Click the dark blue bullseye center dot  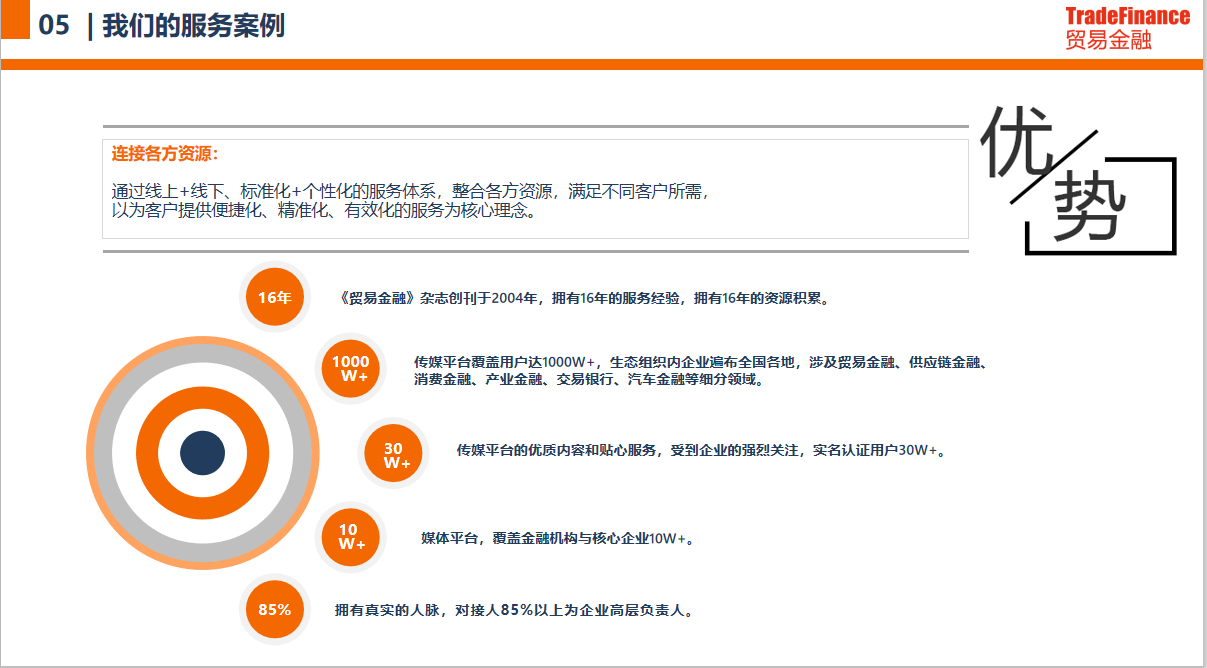(202, 453)
